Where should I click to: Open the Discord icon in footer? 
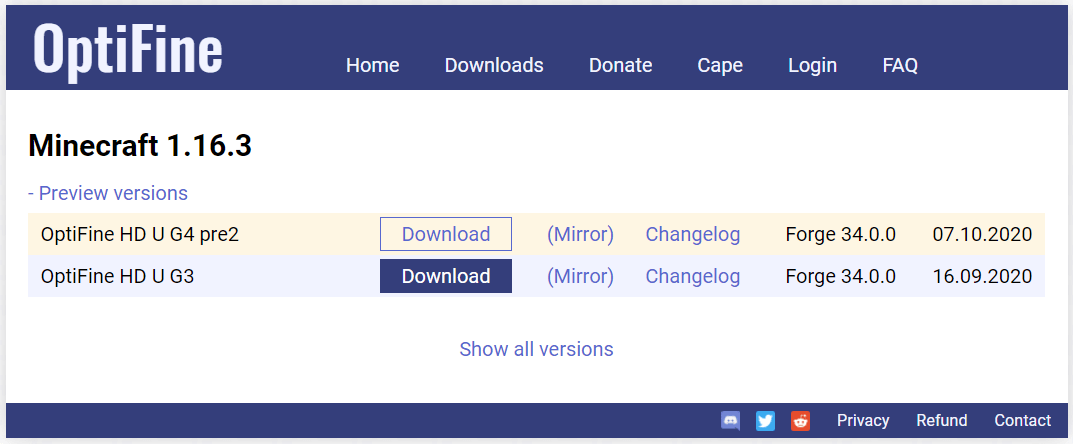(730, 421)
